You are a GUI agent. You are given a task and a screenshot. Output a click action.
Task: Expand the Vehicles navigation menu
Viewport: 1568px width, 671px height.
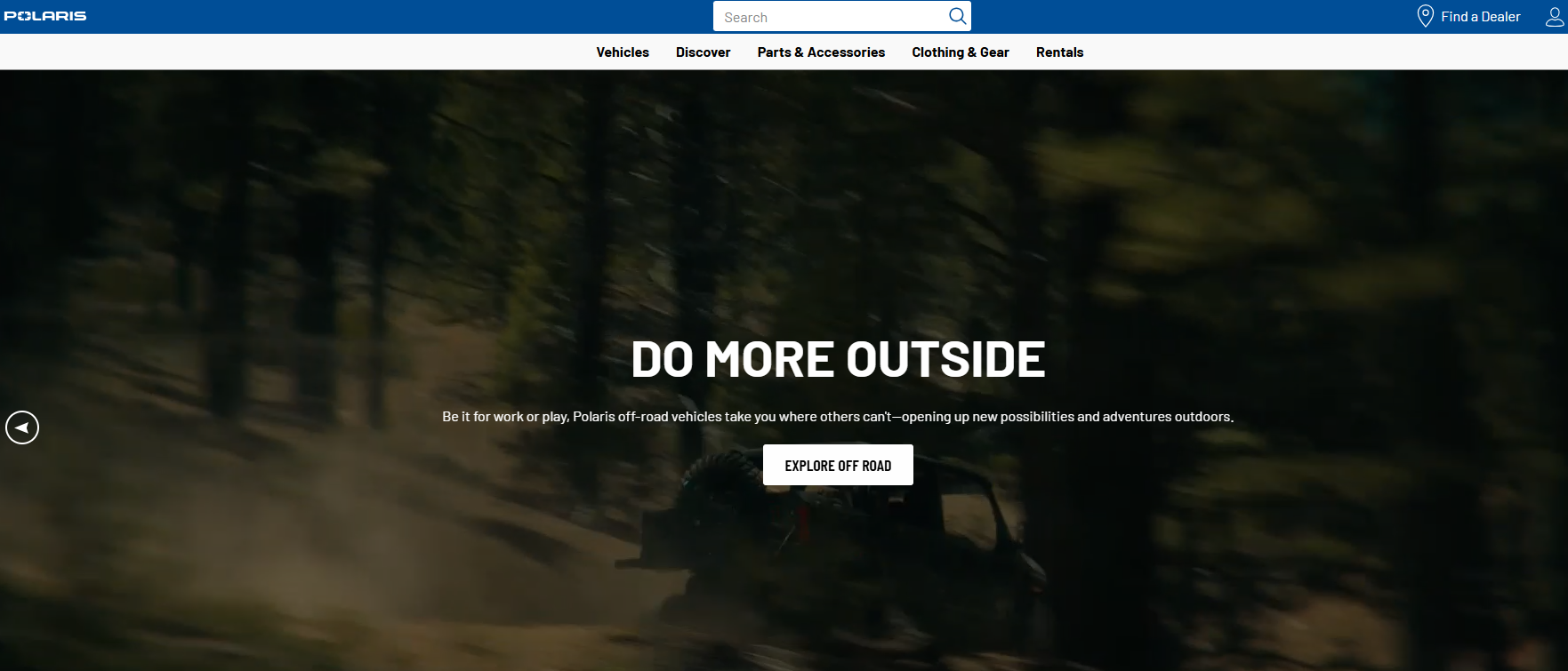[623, 52]
